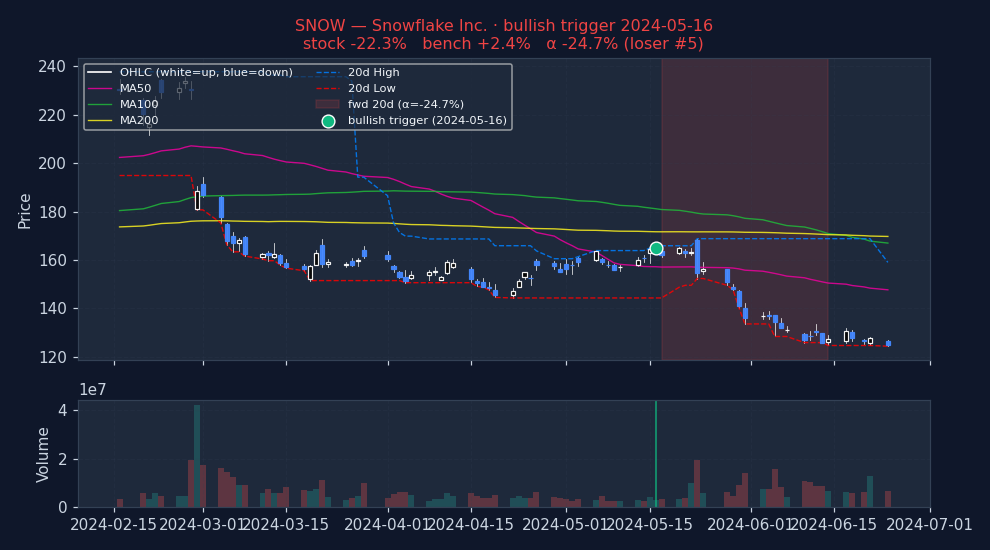Click the subtitle showing stock -22.3% performance

pyautogui.click(x=503, y=44)
